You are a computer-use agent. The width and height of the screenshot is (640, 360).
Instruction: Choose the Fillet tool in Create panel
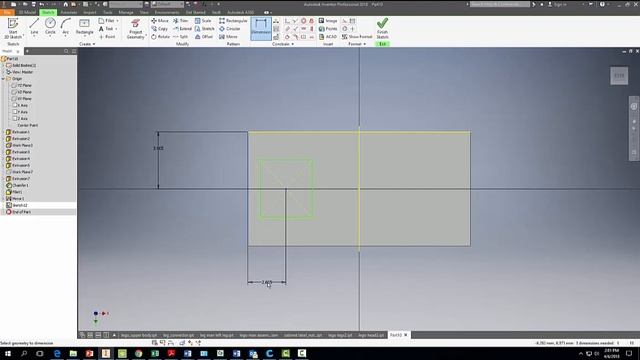107,20
